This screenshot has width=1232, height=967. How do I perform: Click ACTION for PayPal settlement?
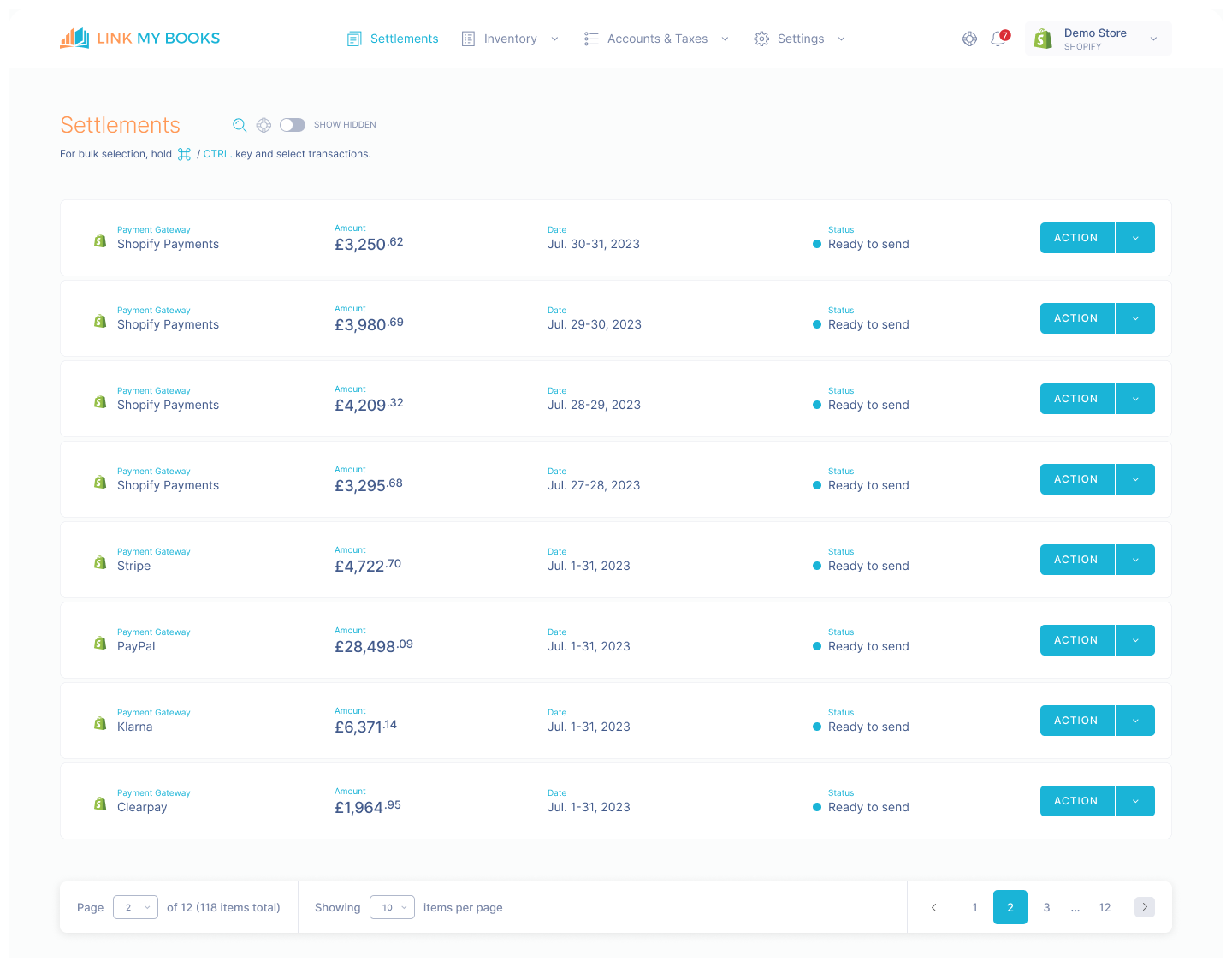1077,640
